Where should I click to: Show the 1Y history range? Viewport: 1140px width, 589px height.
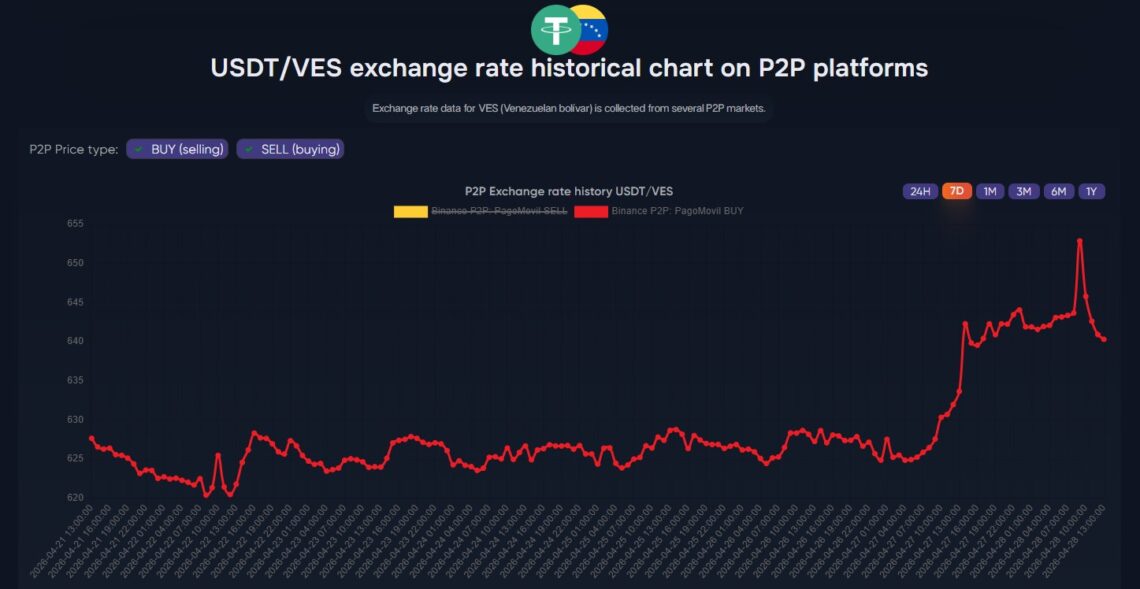[x=1091, y=191]
